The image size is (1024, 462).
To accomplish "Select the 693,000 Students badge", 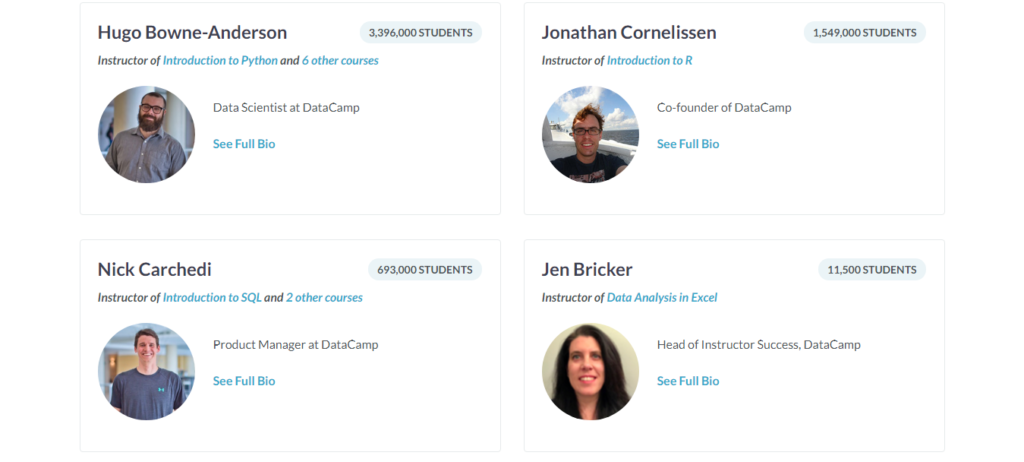I will click(424, 270).
